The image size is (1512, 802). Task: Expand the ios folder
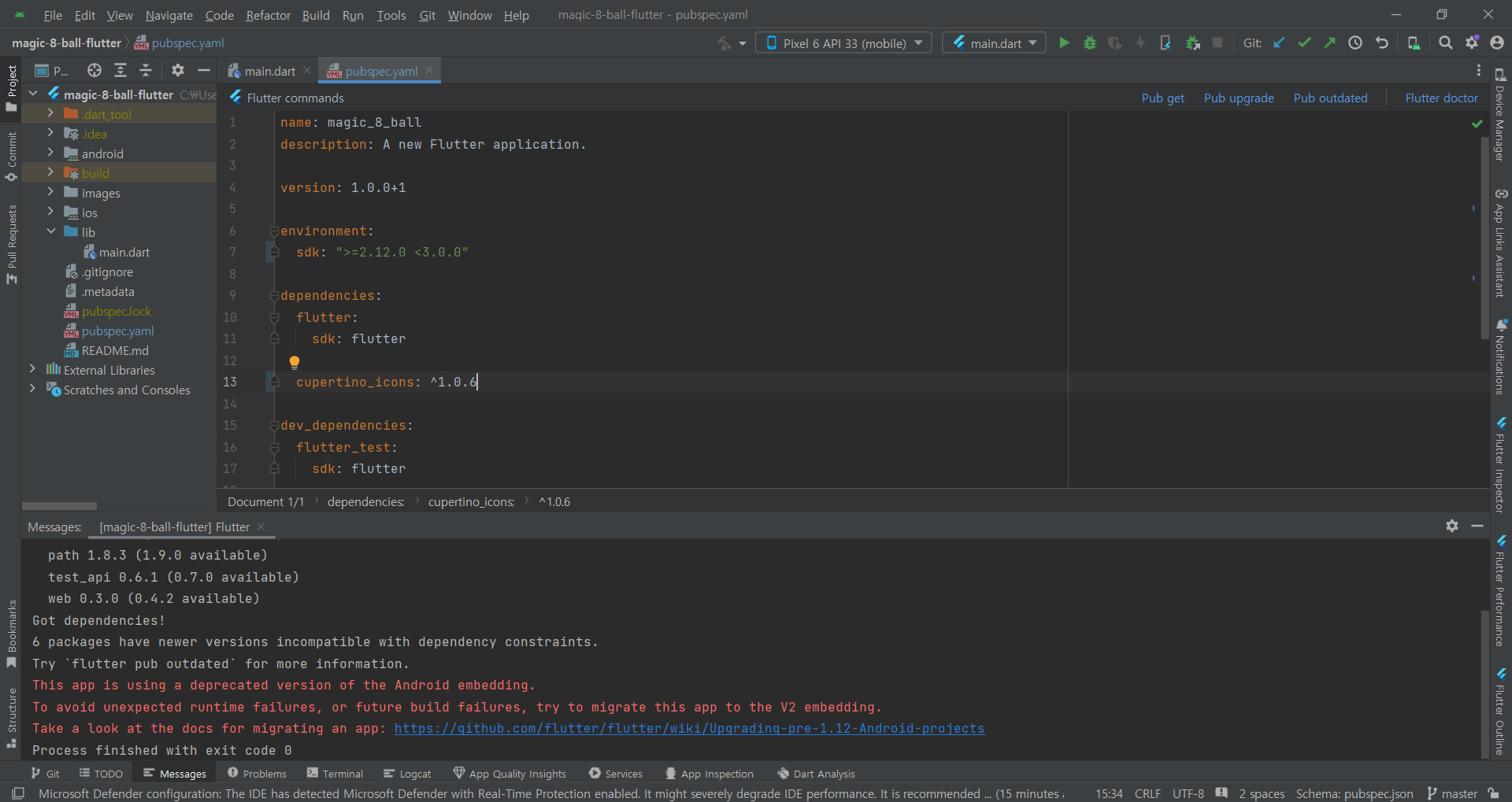coord(50,212)
